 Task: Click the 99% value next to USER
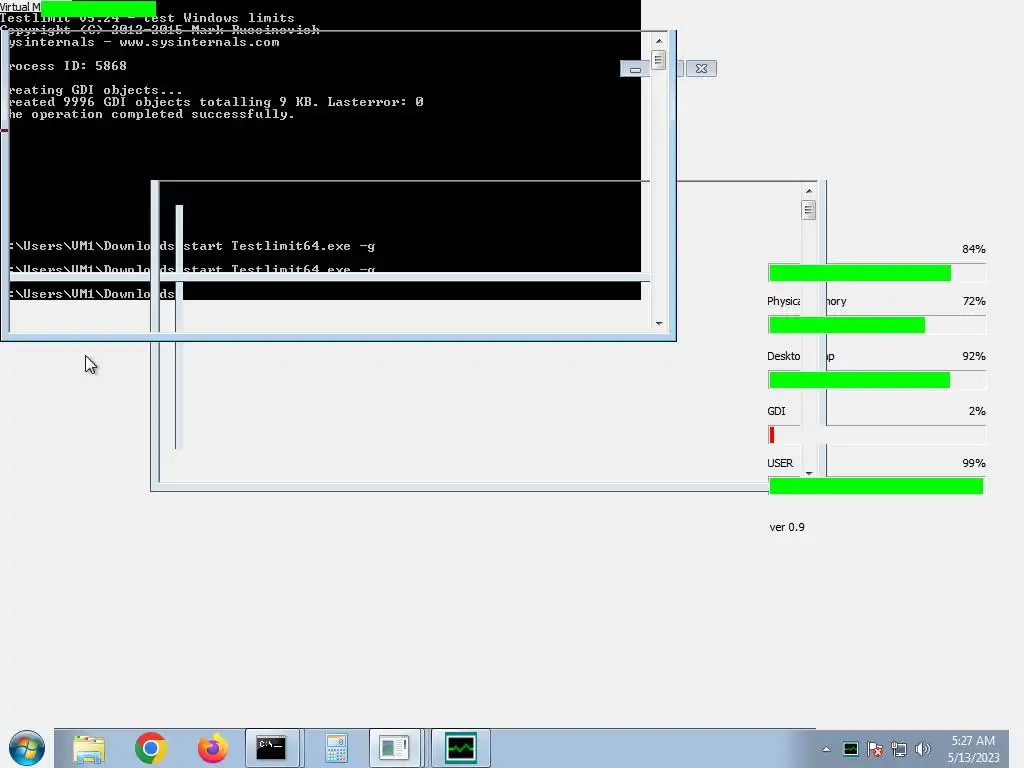coord(974,463)
